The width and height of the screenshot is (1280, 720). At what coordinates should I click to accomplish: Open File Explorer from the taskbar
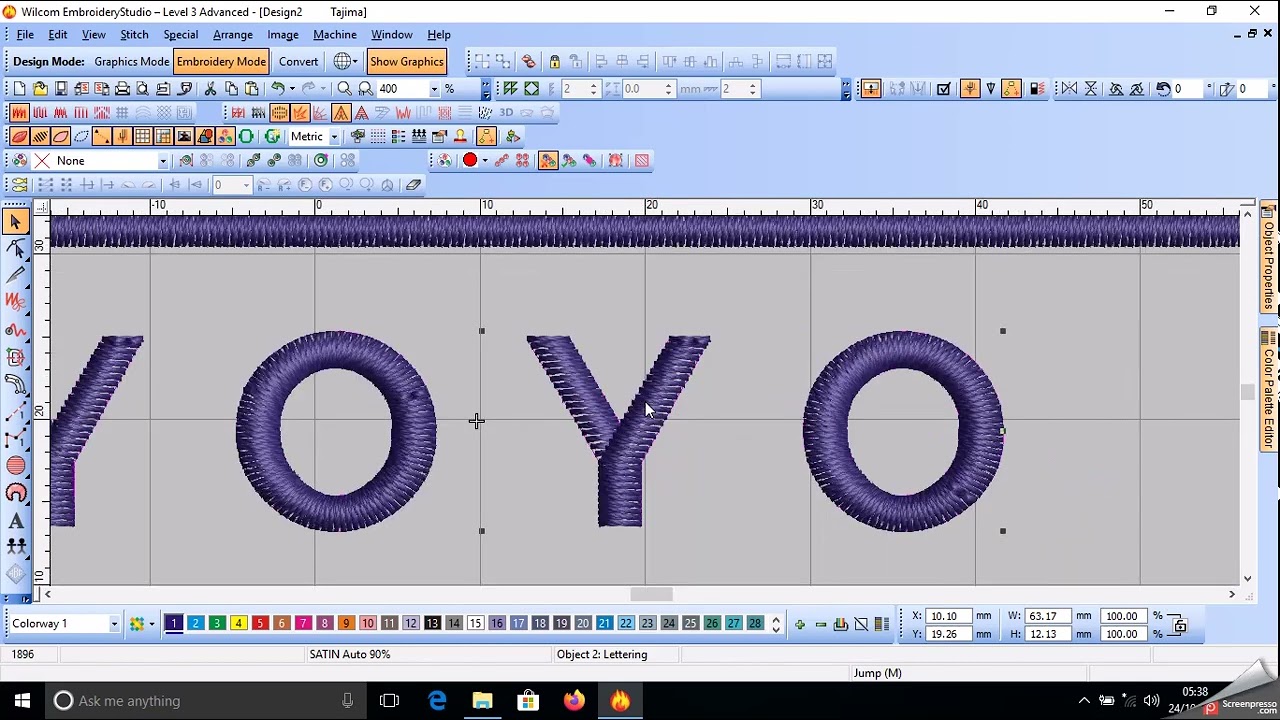coord(483,701)
